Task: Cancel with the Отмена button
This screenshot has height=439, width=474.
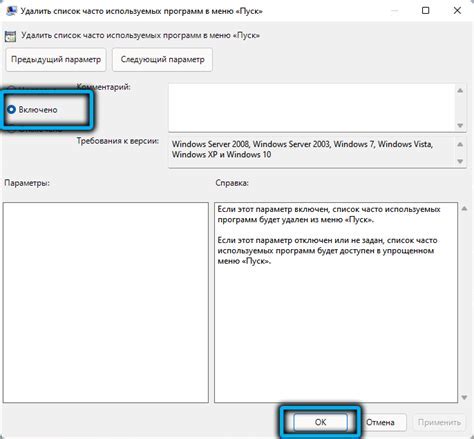Action: click(x=380, y=422)
